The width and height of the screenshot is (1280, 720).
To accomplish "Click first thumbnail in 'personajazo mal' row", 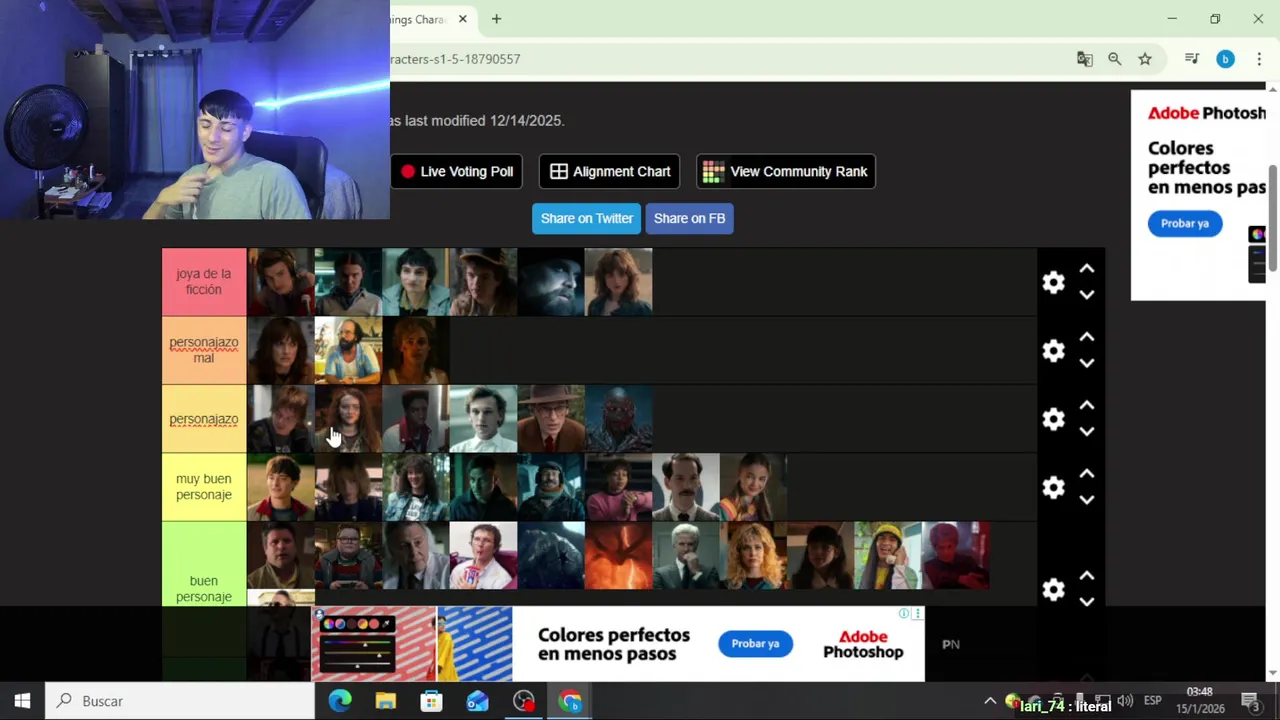I will point(281,350).
